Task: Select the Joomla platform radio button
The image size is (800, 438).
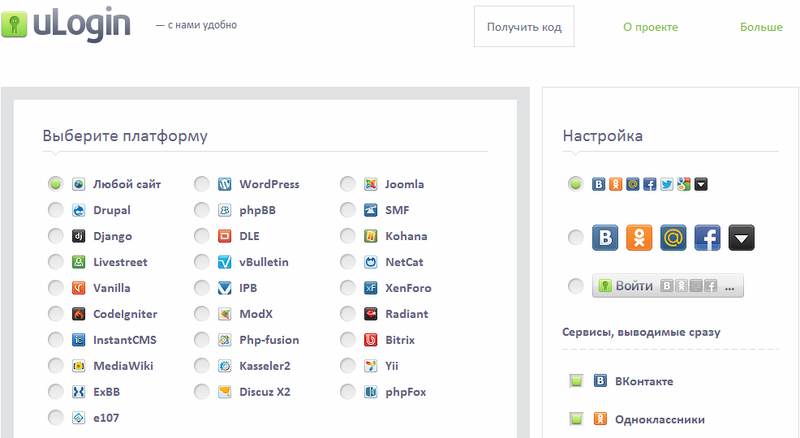Action: (347, 184)
